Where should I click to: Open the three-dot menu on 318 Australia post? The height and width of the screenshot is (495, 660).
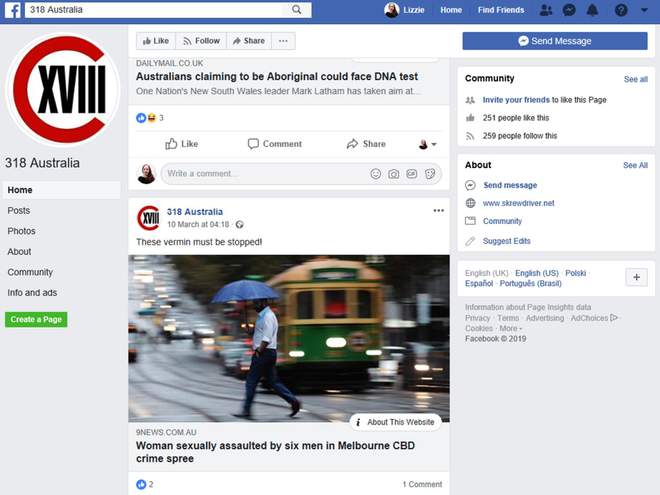pos(438,211)
